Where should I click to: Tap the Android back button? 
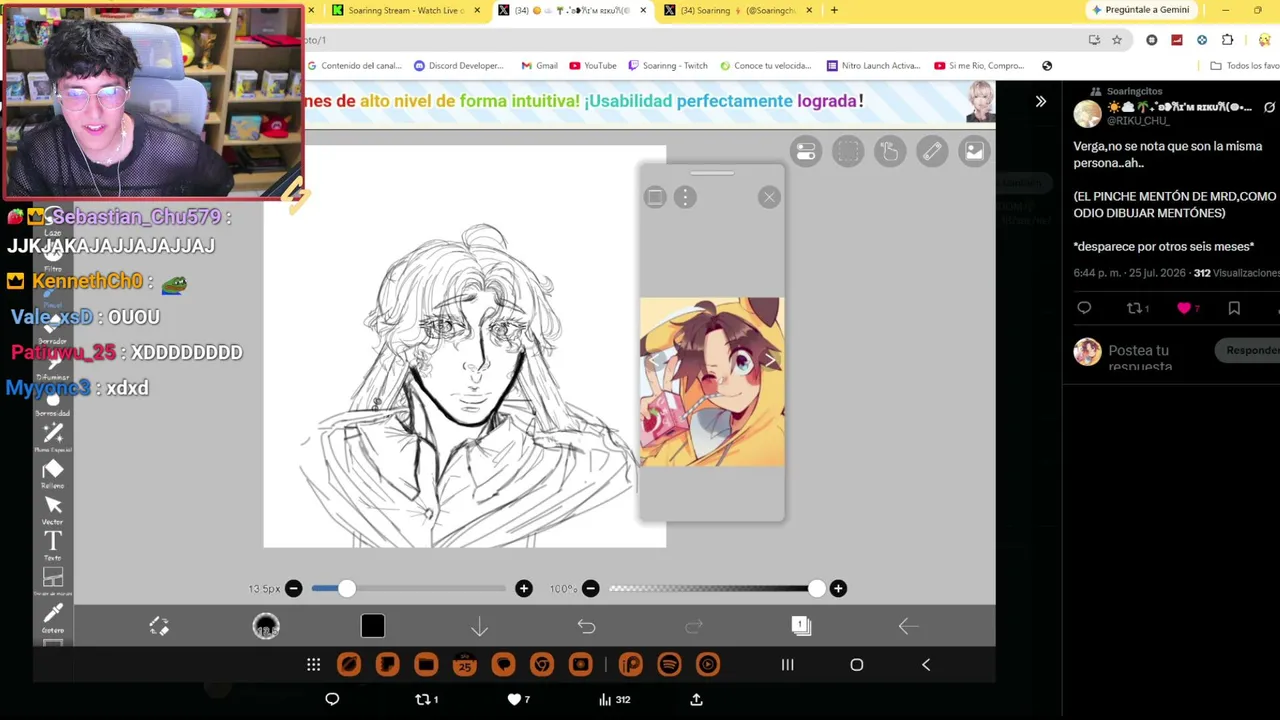point(926,665)
